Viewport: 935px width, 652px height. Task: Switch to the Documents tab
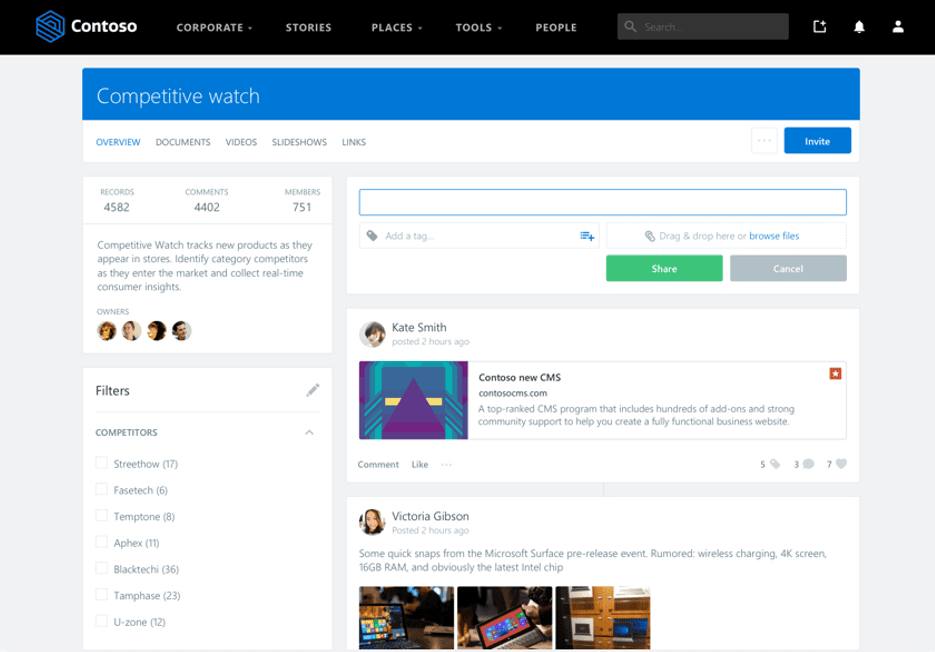click(183, 142)
